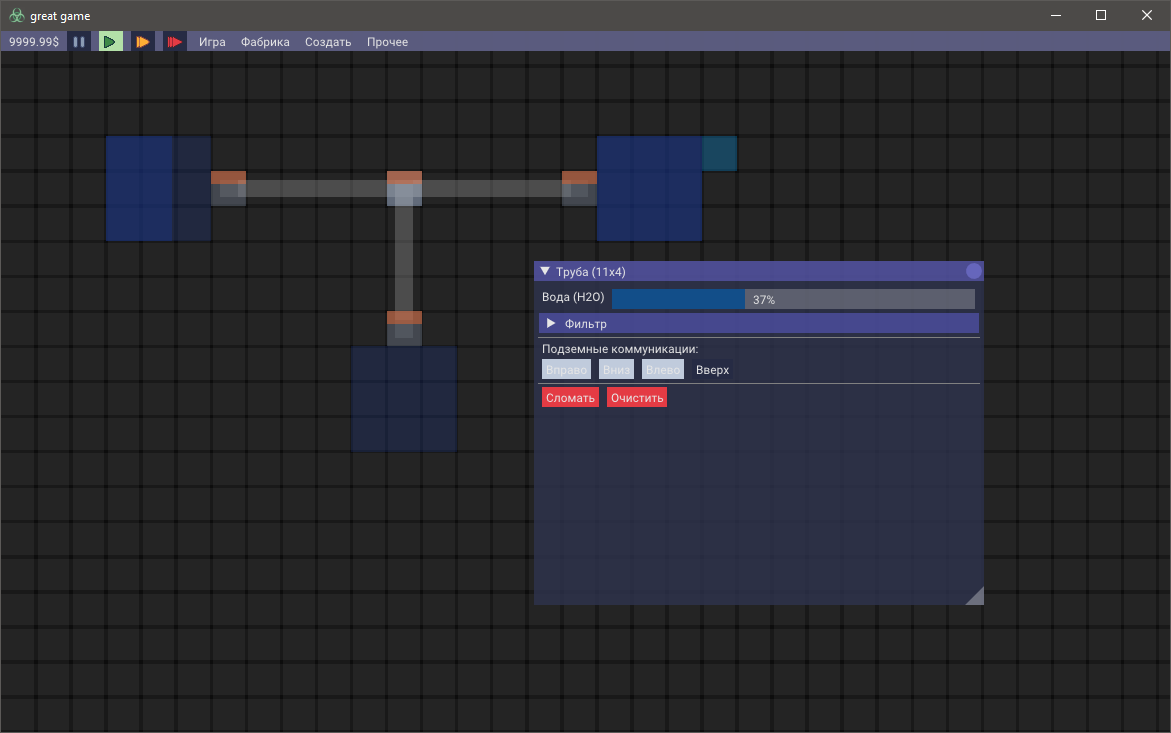The height and width of the screenshot is (733, 1171).
Task: Select the dark blue building below the pipe
Action: [404, 399]
